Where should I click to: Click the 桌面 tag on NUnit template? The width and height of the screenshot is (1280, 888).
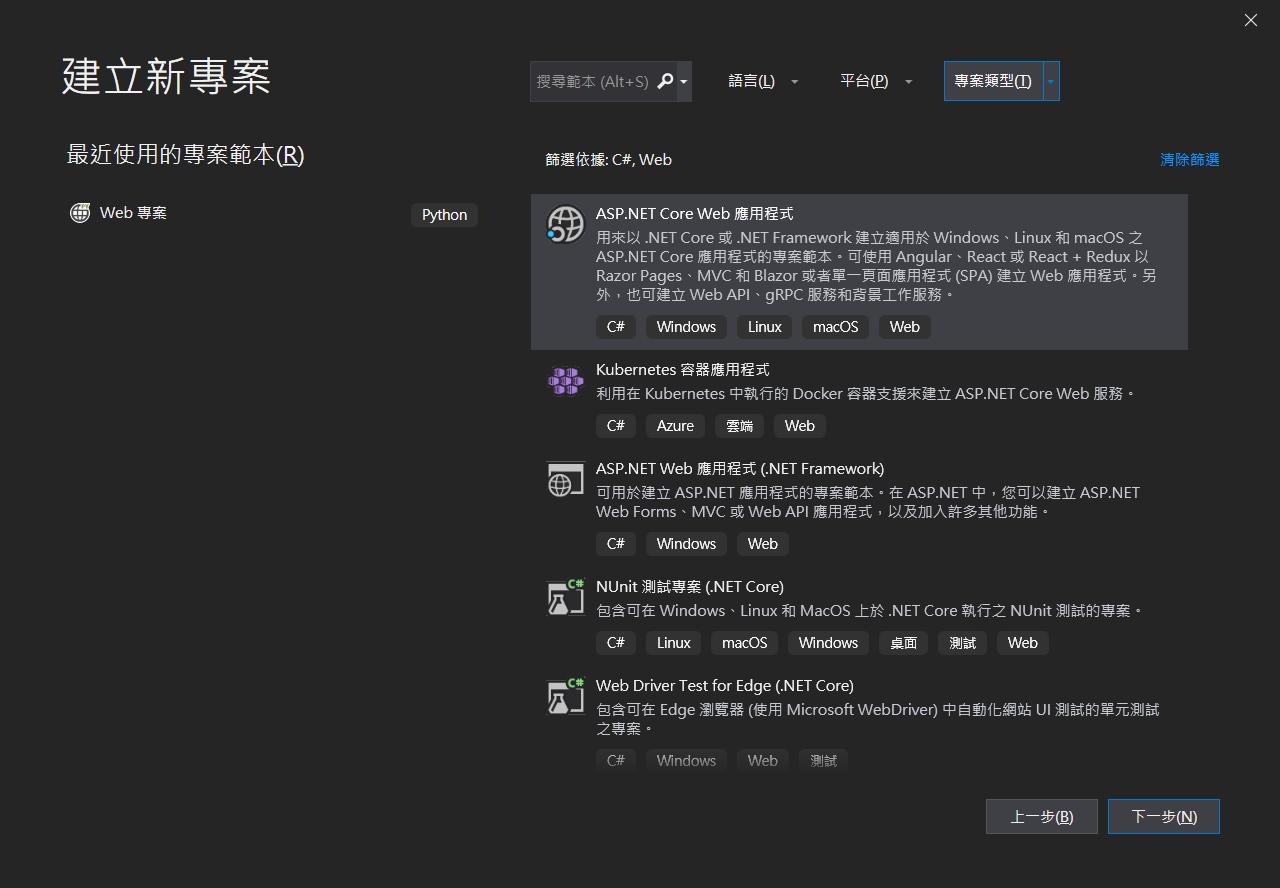[x=903, y=642]
